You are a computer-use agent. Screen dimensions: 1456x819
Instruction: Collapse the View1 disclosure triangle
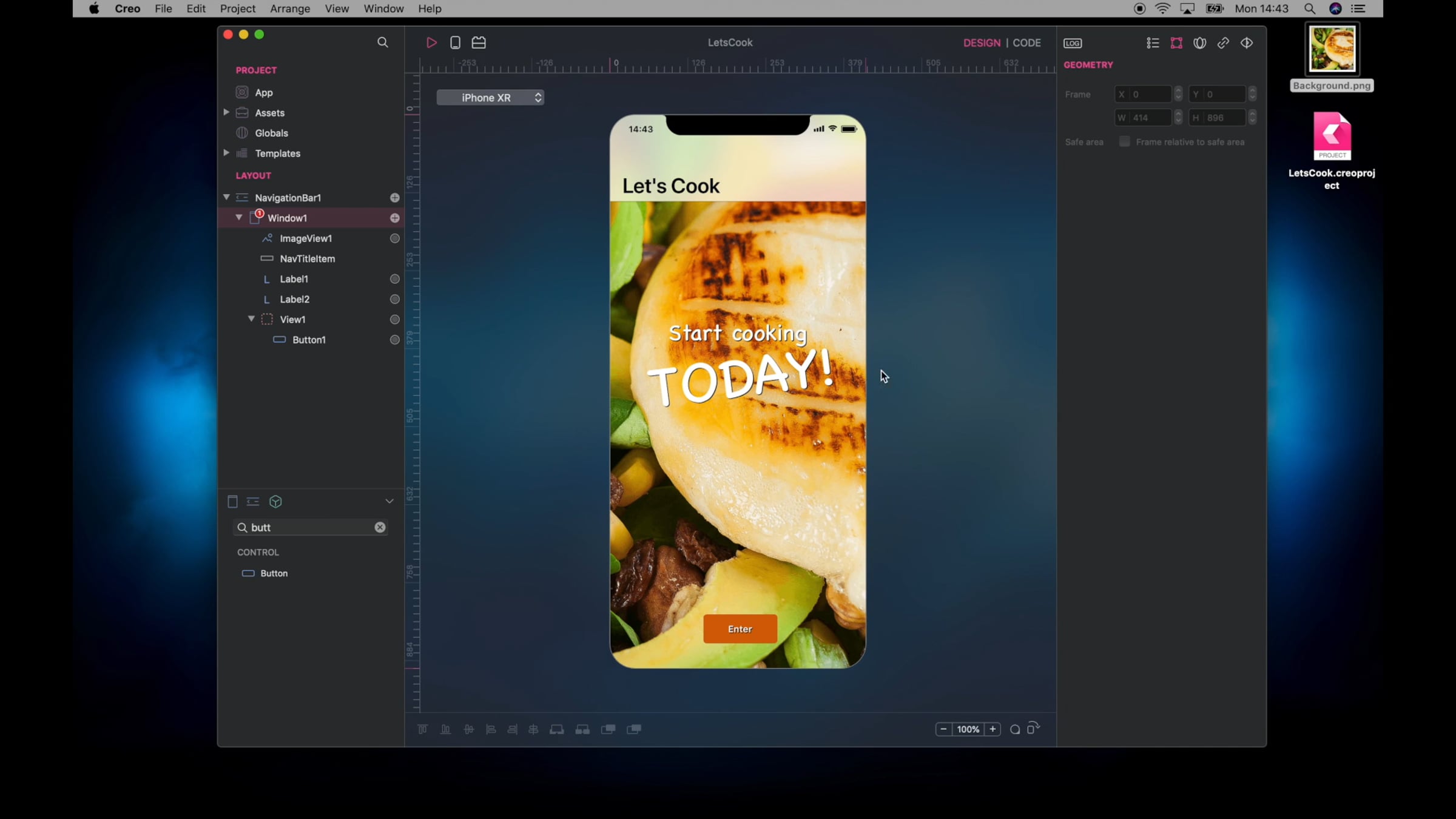click(251, 319)
